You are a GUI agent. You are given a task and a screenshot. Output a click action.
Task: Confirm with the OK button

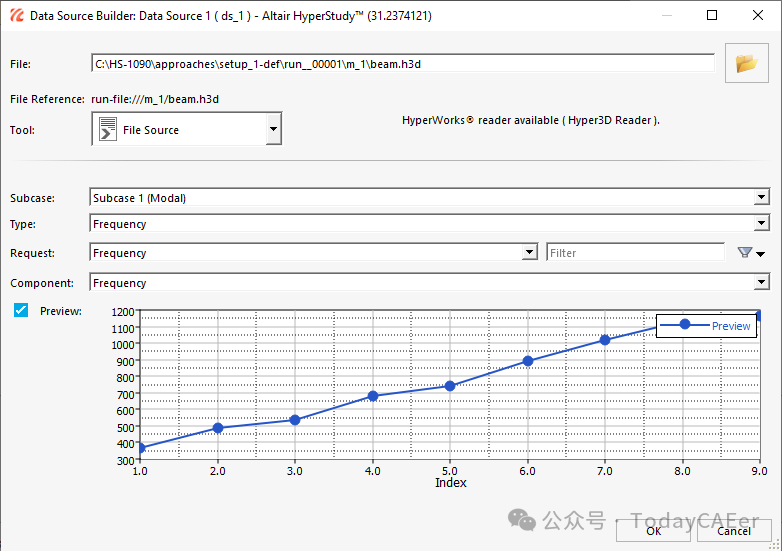(653, 531)
